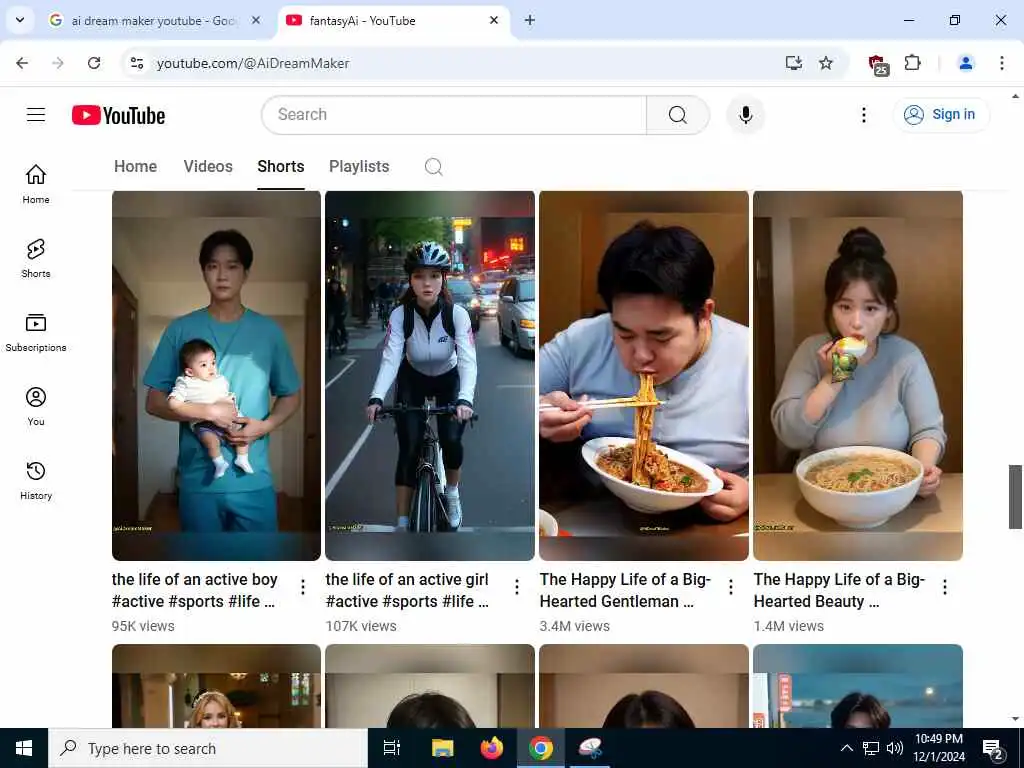The width and height of the screenshot is (1024, 768).
Task: Launch Firefox from the taskbar
Action: pos(492,748)
